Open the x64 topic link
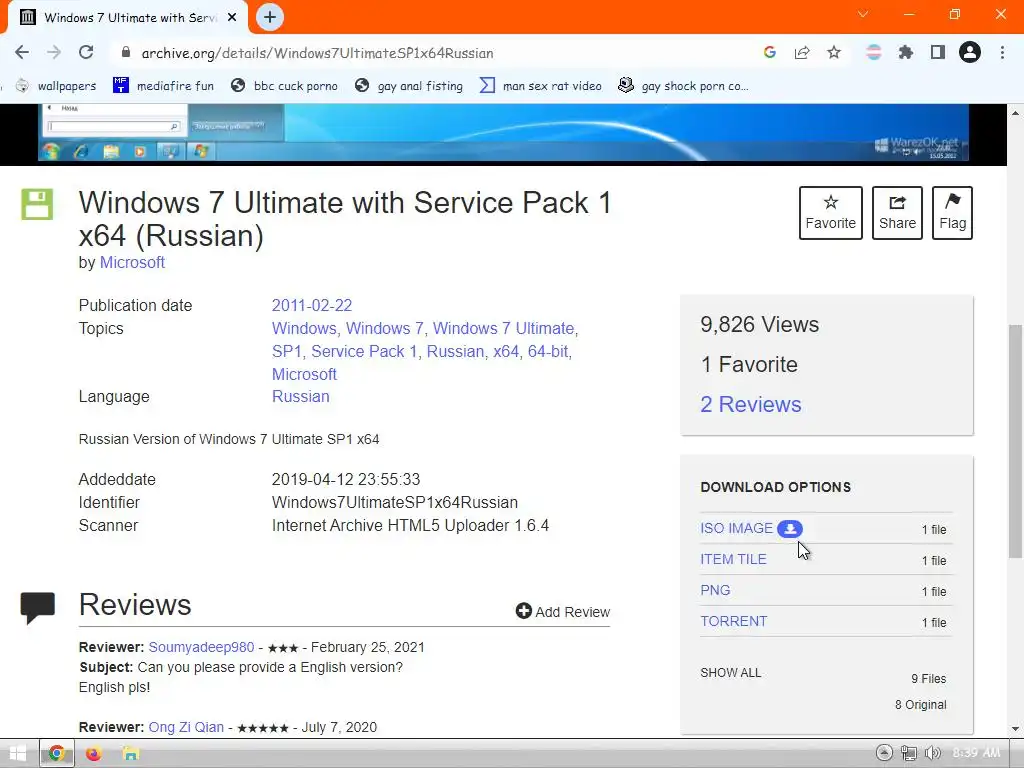 coord(506,351)
